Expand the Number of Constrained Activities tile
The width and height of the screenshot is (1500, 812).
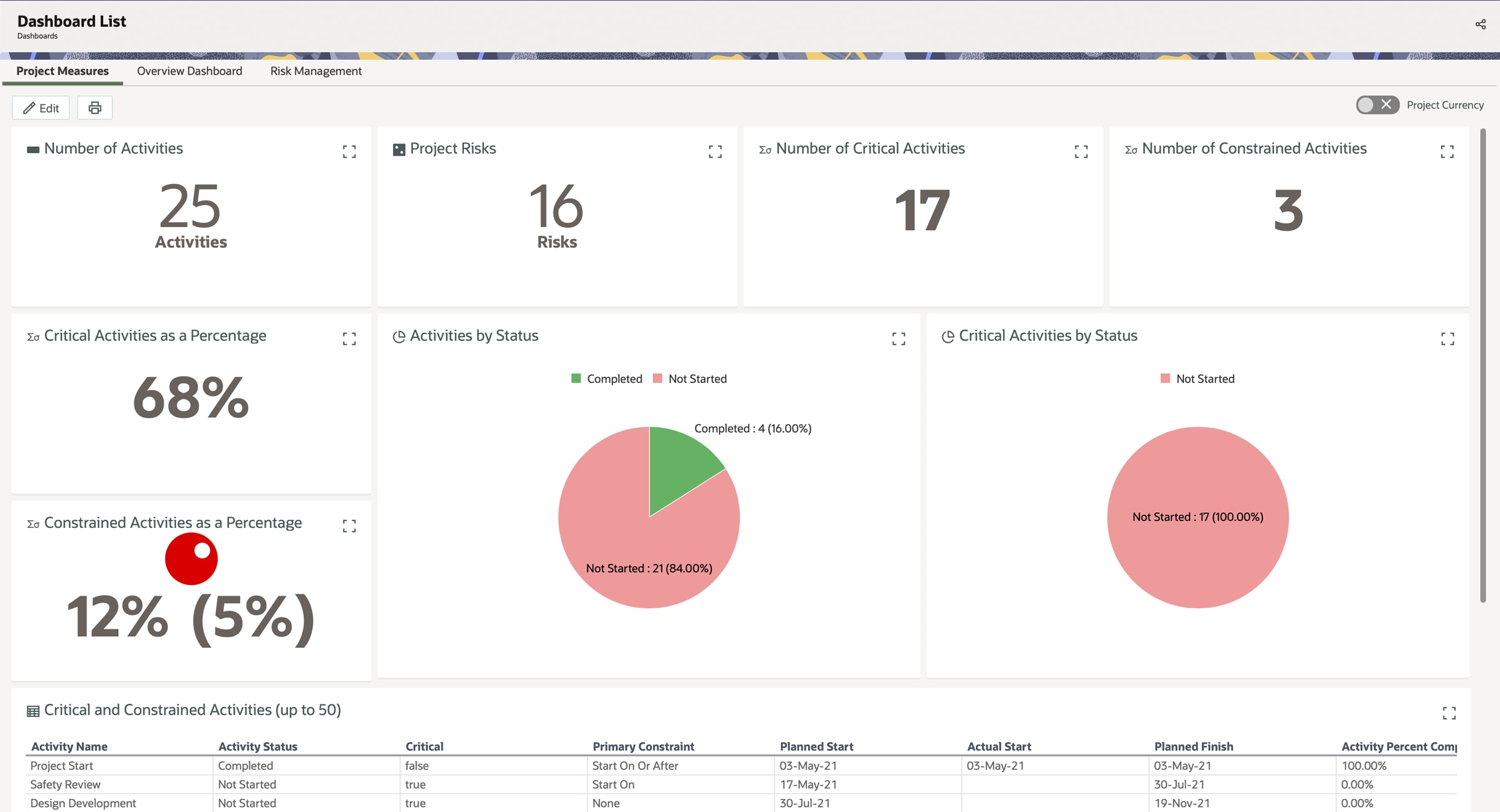tap(1447, 151)
